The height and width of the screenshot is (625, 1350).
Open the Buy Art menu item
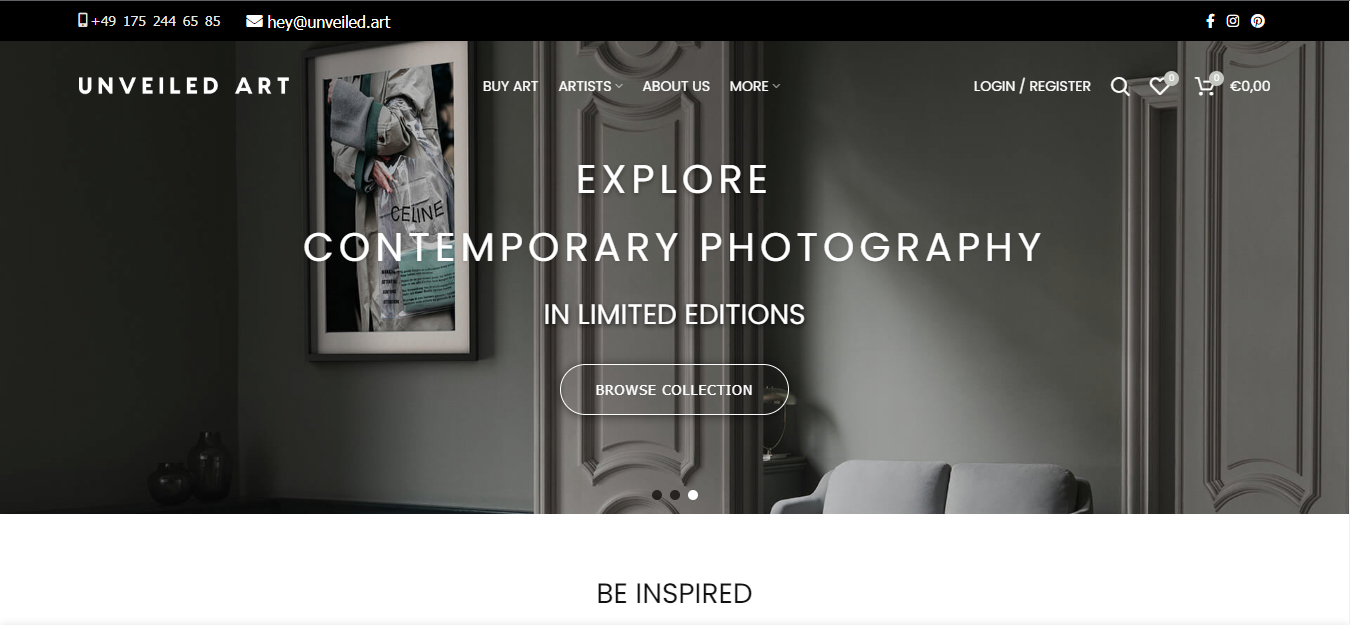[510, 86]
